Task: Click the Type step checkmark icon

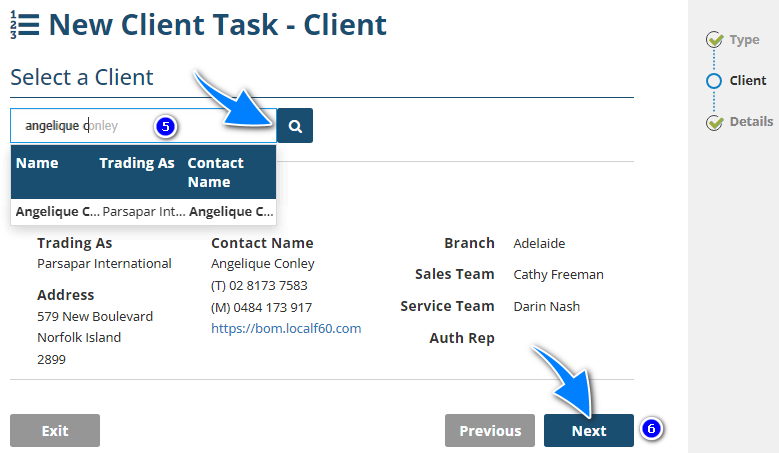Action: coord(714,40)
